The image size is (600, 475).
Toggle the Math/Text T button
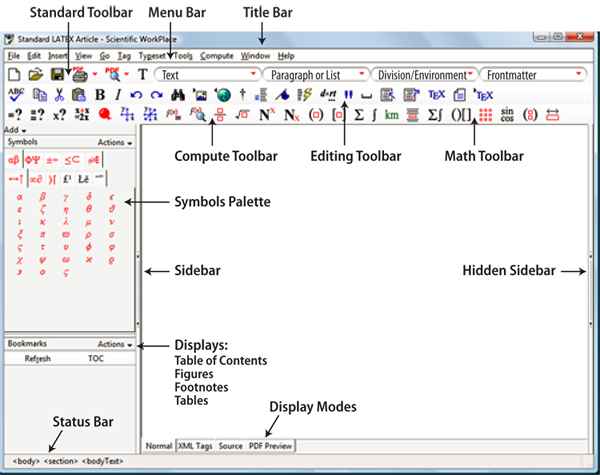(142, 75)
